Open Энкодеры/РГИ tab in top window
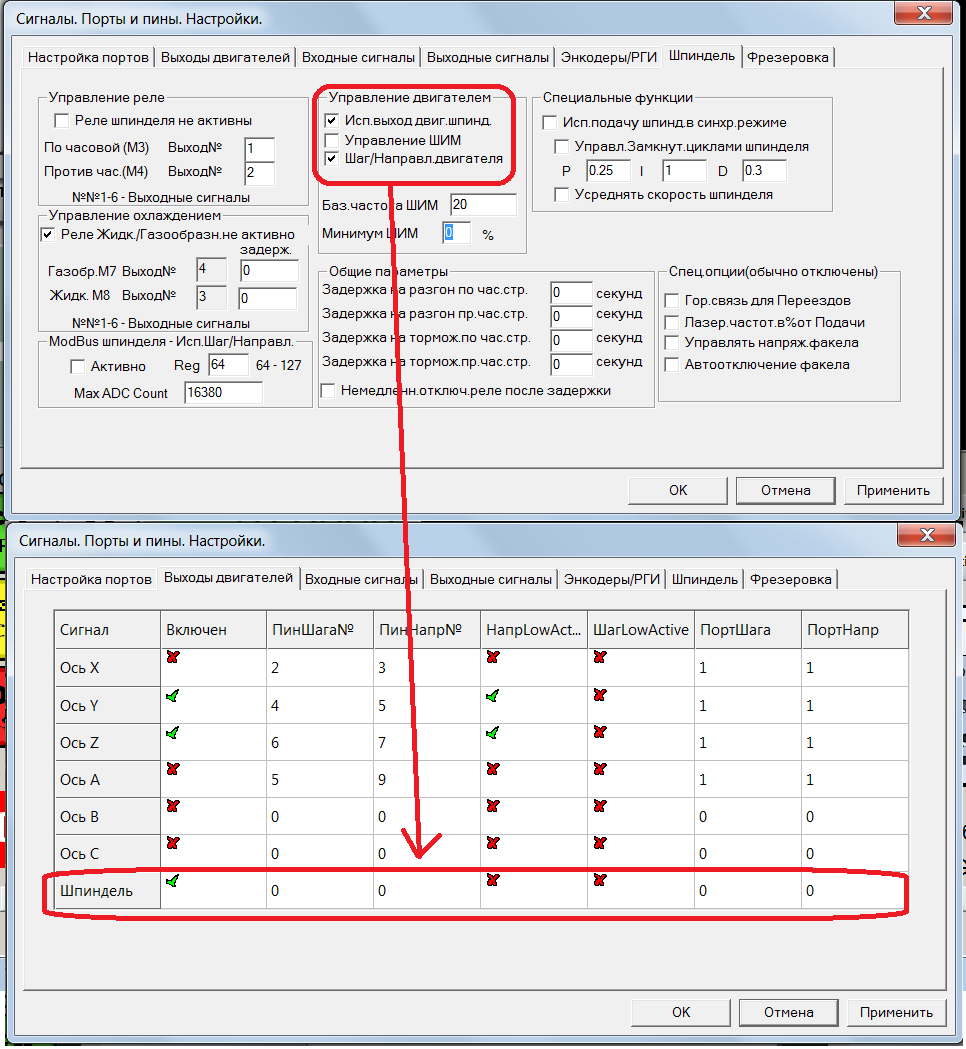This screenshot has height=1049, width=966. tap(609, 58)
